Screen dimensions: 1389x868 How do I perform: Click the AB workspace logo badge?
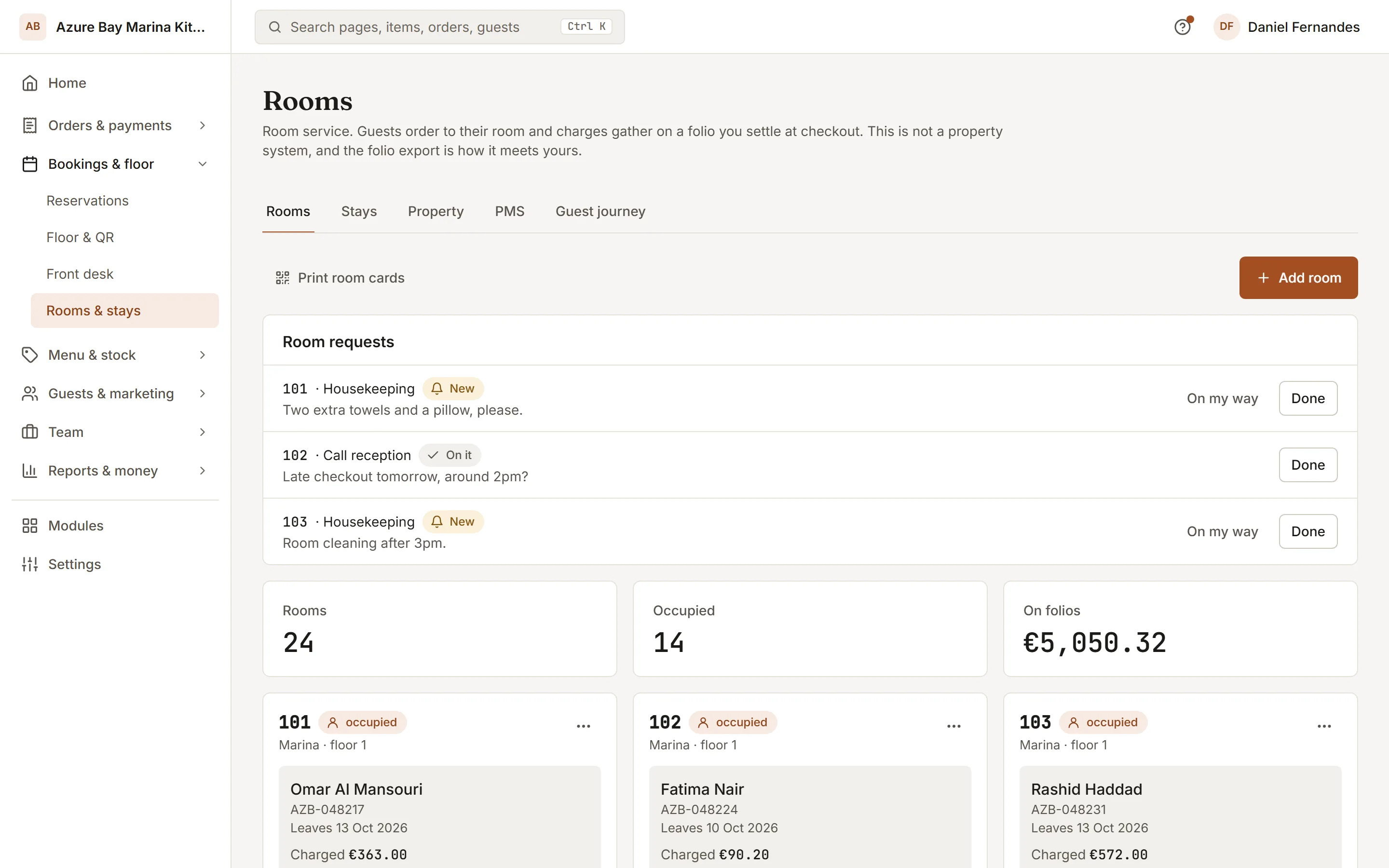tap(33, 27)
